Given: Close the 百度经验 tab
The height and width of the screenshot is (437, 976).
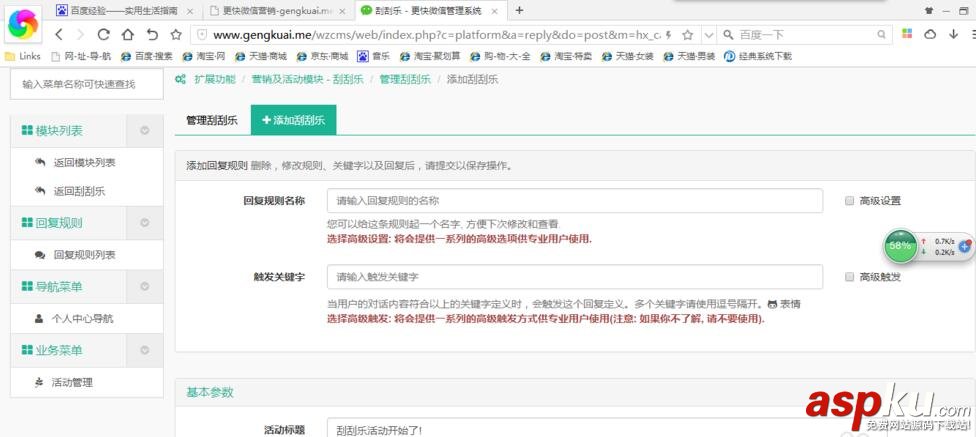Looking at the screenshot, I should click(190, 11).
